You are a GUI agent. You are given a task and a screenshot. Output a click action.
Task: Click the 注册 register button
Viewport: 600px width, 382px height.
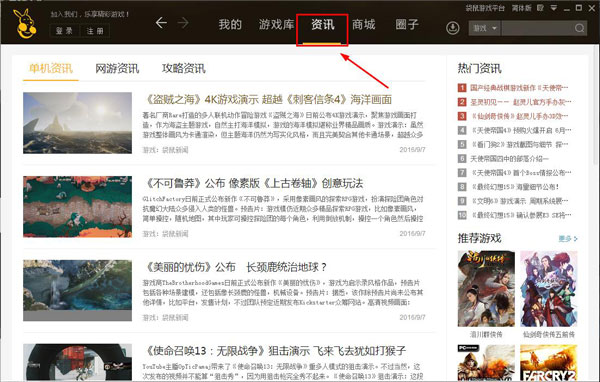pyautogui.click(x=95, y=31)
